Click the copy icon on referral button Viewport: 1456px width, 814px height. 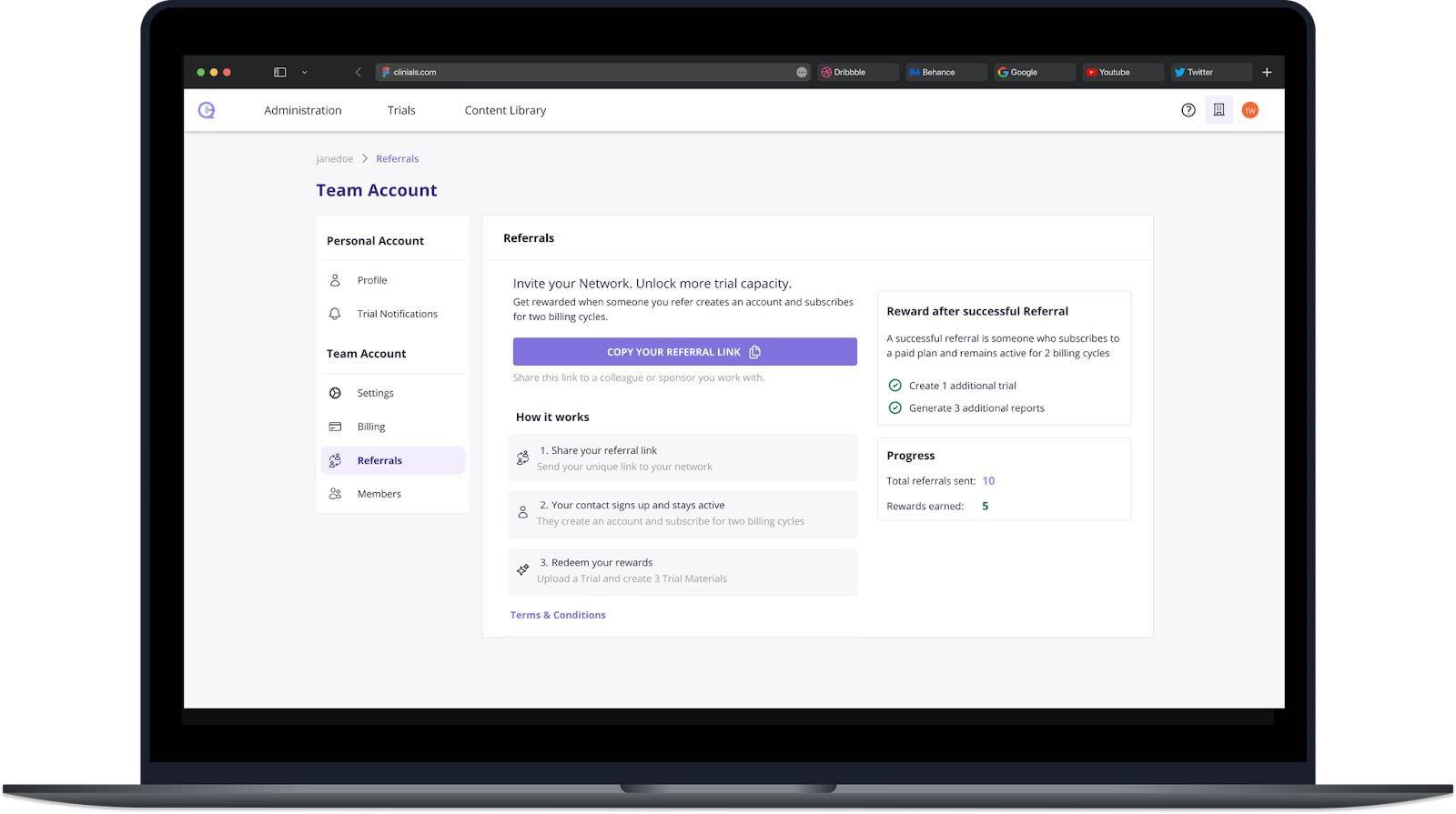pos(754,352)
